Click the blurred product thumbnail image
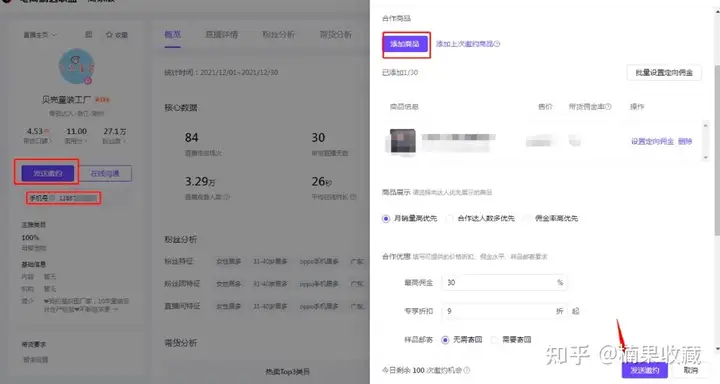This screenshot has width=720, height=384. (403, 141)
